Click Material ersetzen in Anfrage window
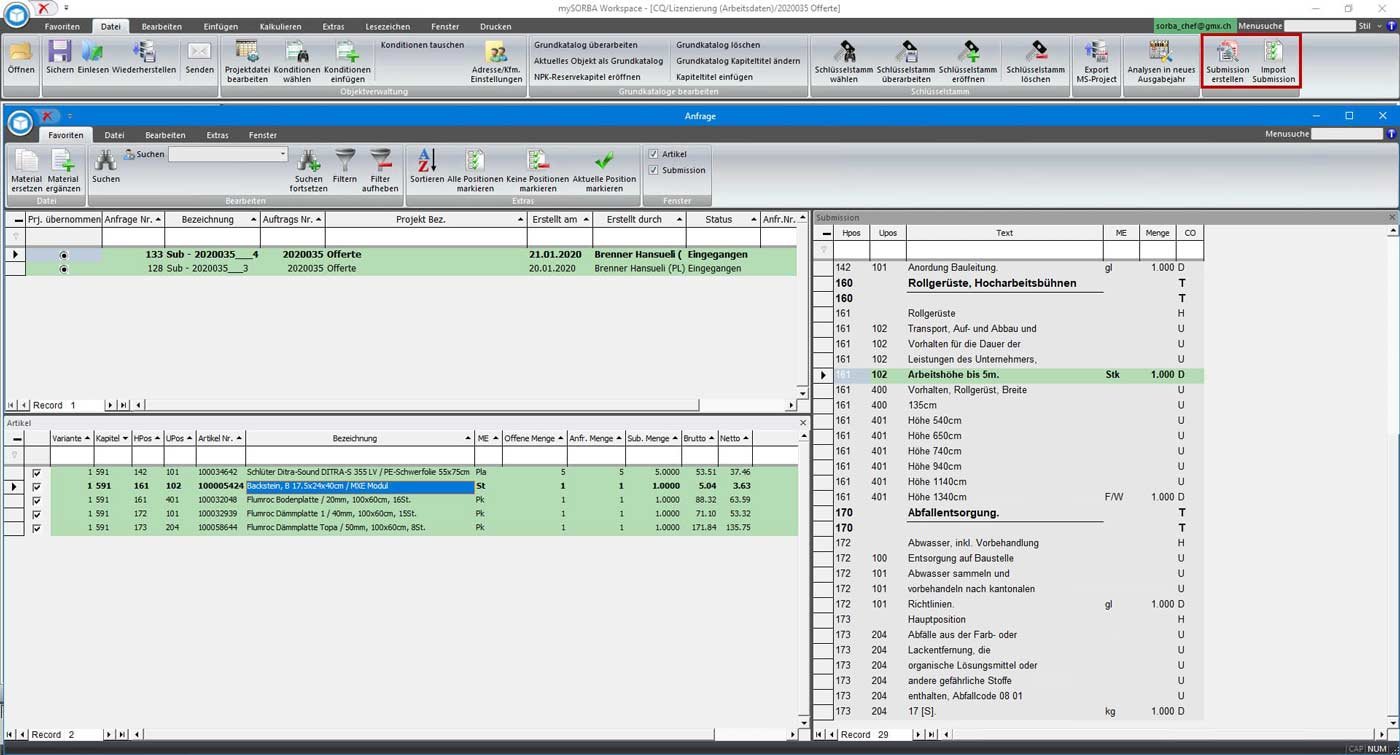 [x=27, y=170]
